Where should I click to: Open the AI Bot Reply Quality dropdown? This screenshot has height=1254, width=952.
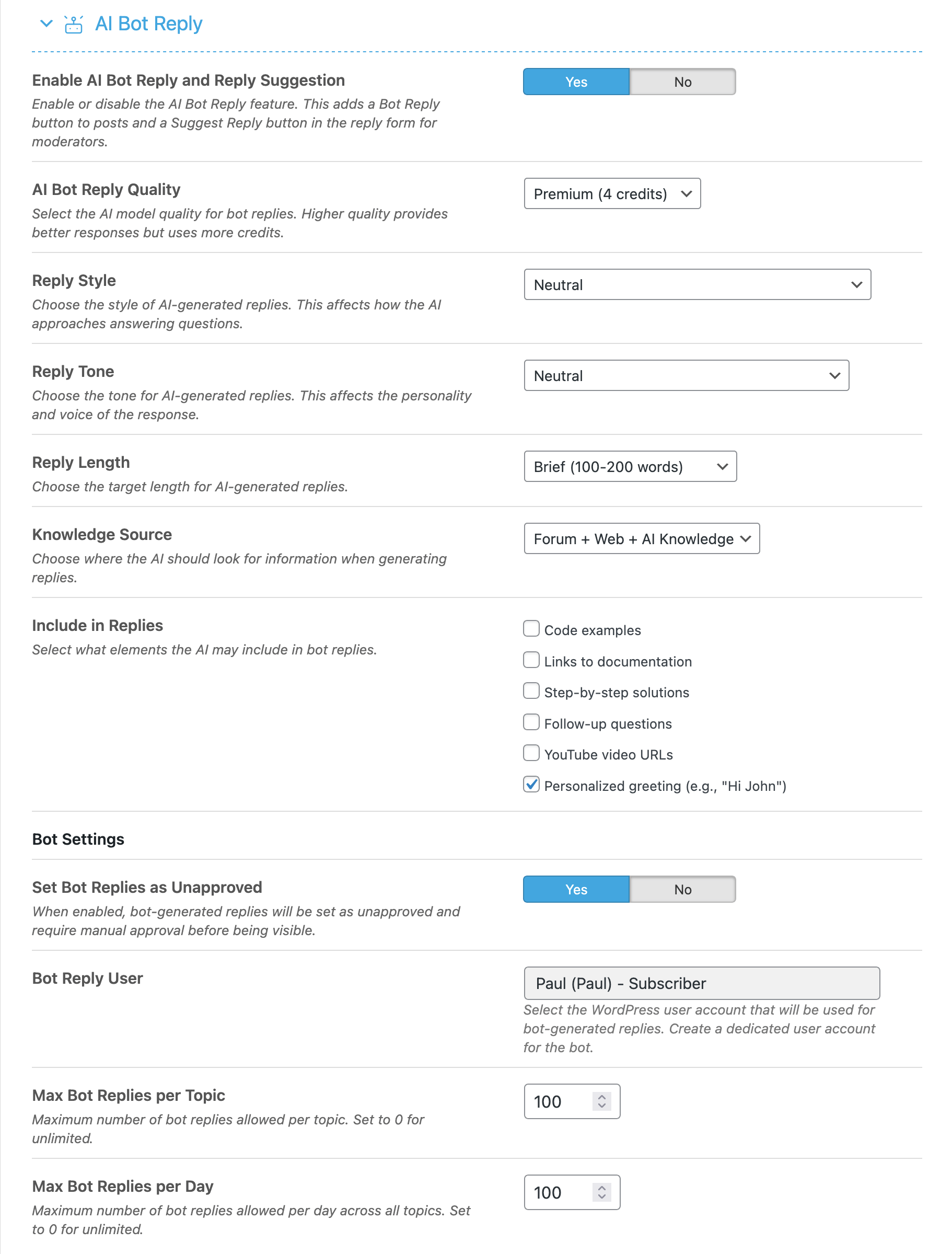click(x=612, y=193)
